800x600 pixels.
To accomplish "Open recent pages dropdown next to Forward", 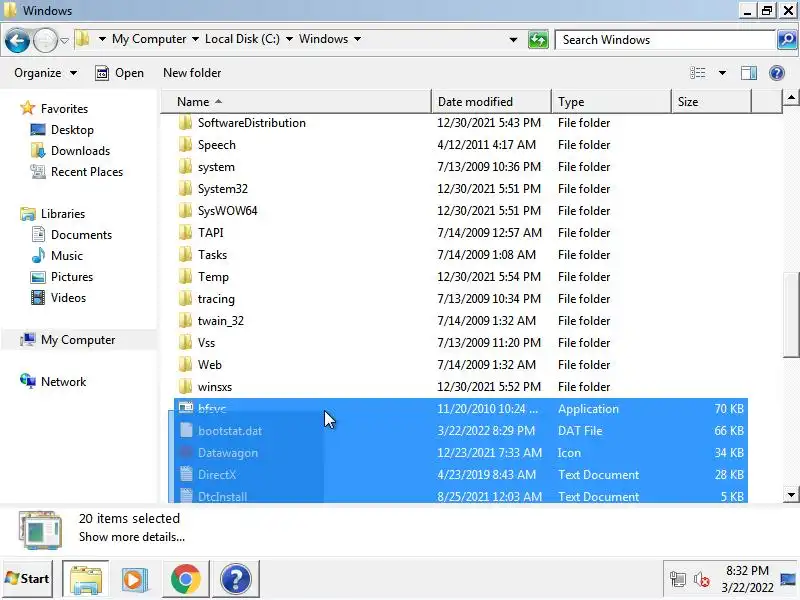I will 64,40.
